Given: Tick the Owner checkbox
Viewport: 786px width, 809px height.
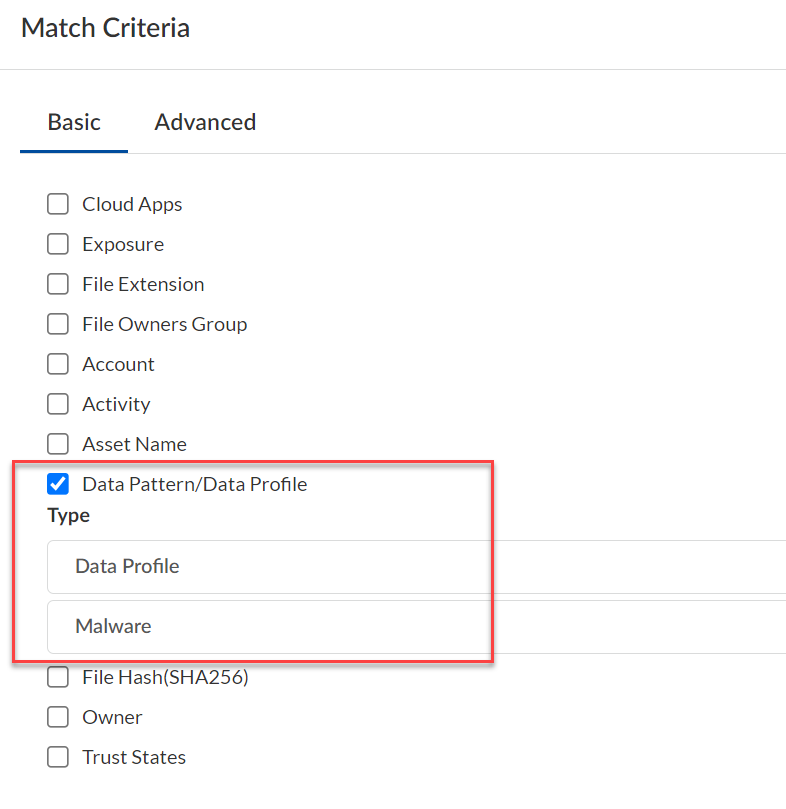Looking at the screenshot, I should click(x=58, y=717).
